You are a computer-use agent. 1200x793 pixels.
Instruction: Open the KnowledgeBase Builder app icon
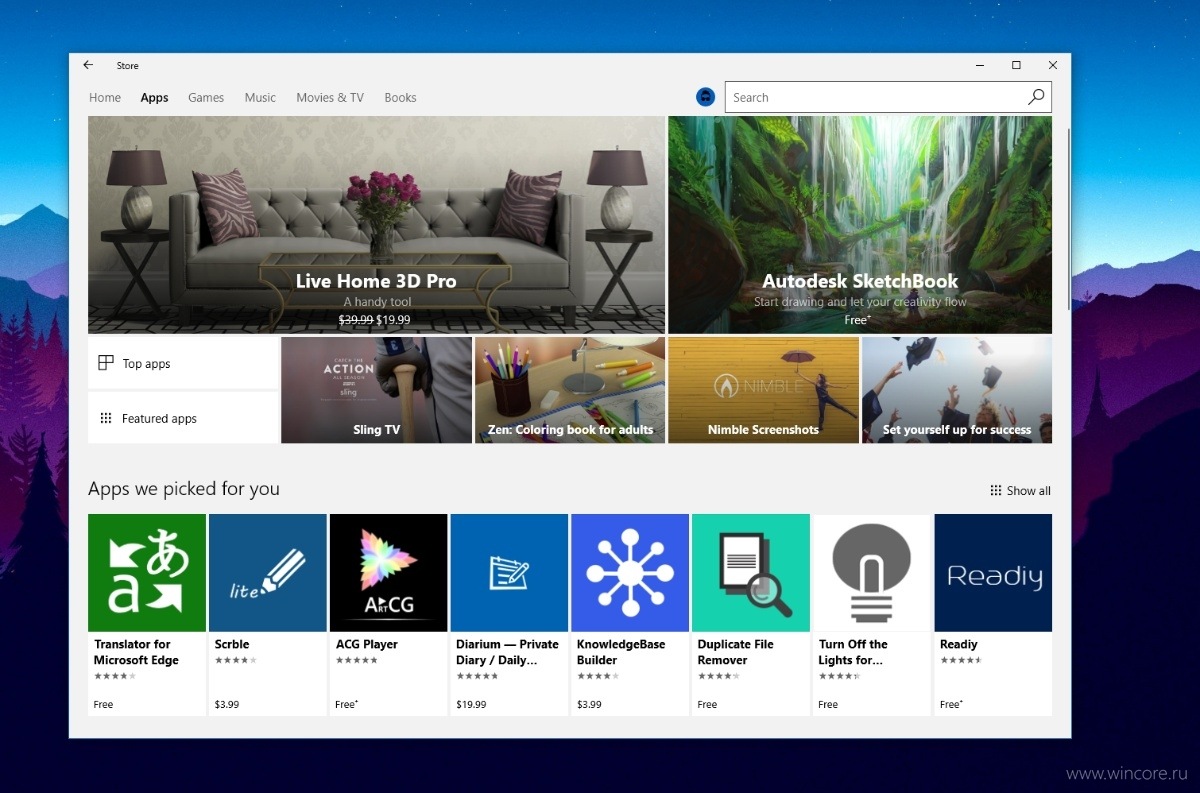click(630, 573)
